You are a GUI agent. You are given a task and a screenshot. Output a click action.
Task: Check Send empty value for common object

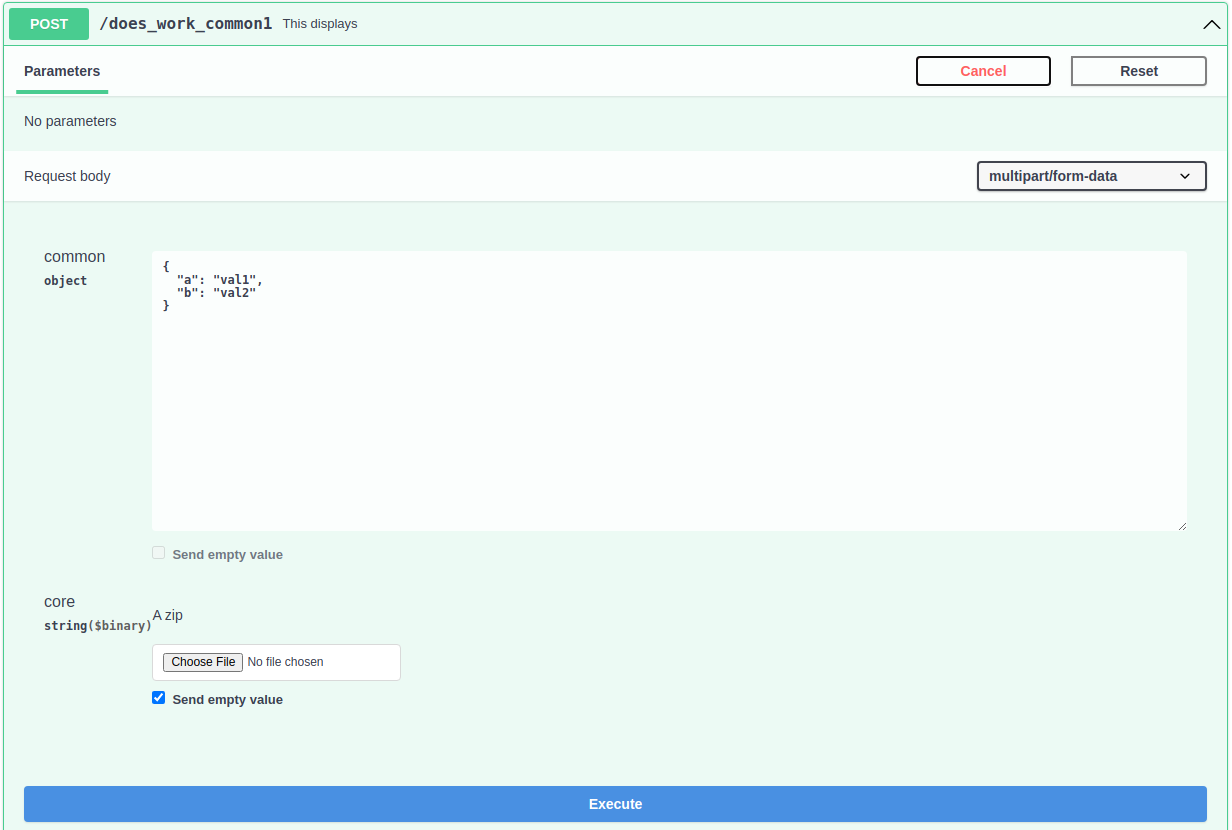(158, 552)
